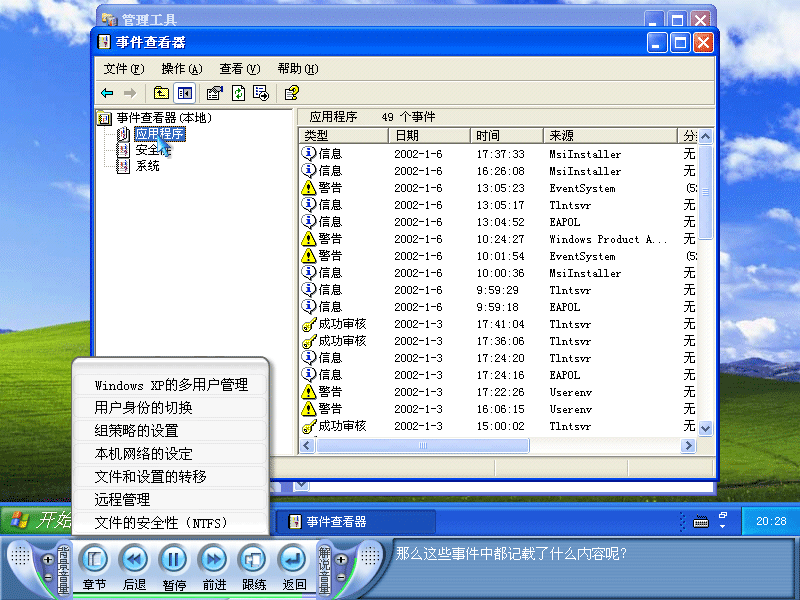This screenshot has width=800, height=600.
Task: Click the 跟练 practice button
Action: (253, 560)
